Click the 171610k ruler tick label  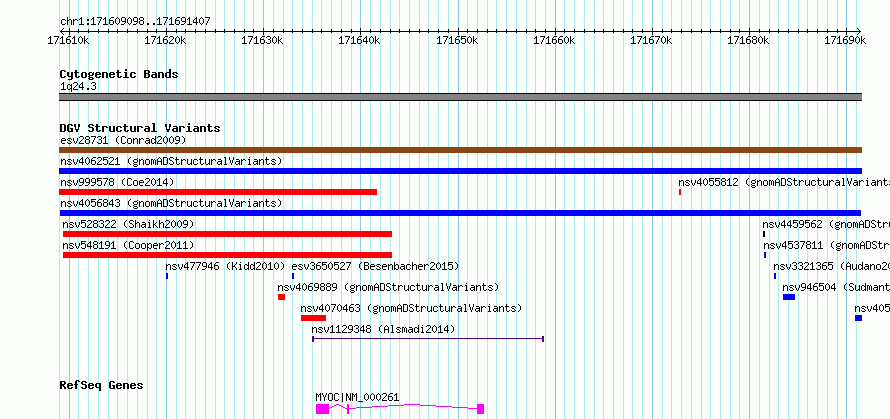(x=68, y=40)
